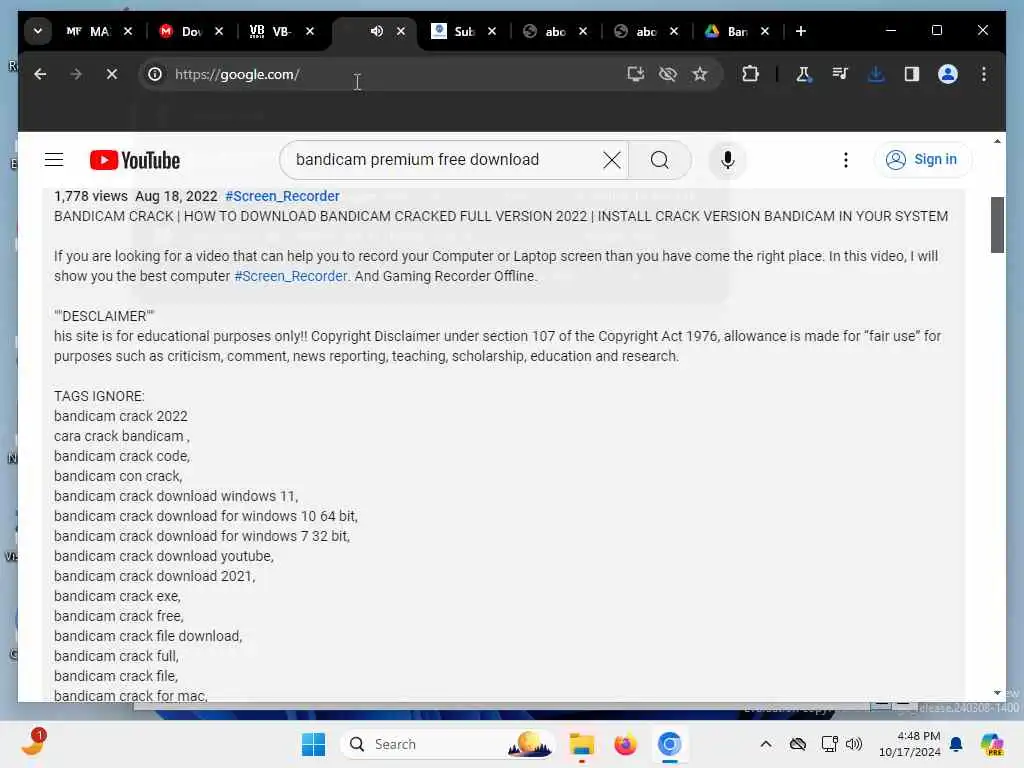Open YouTube settings three-dot menu

(846, 160)
